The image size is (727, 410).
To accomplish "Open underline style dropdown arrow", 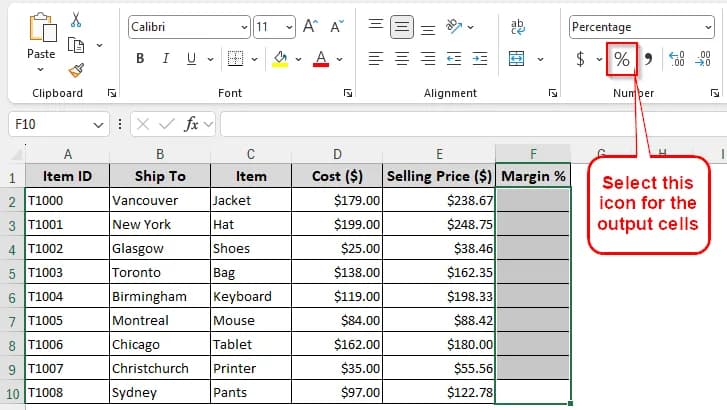I will pyautogui.click(x=210, y=59).
